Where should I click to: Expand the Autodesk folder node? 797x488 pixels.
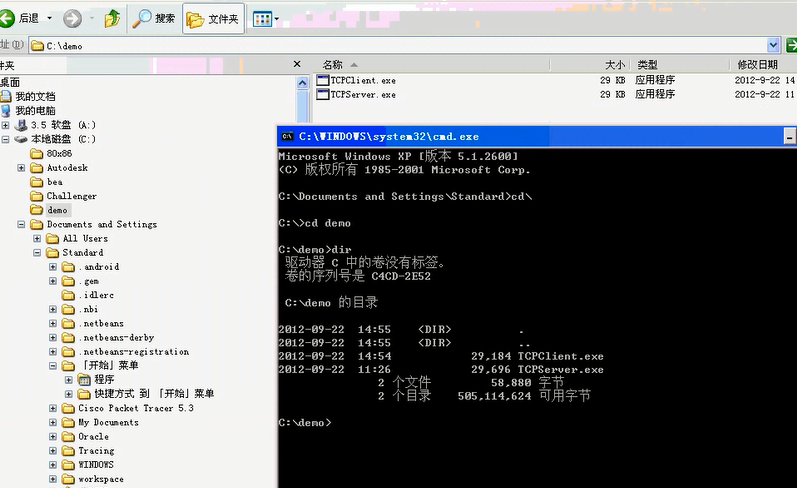tap(21, 168)
